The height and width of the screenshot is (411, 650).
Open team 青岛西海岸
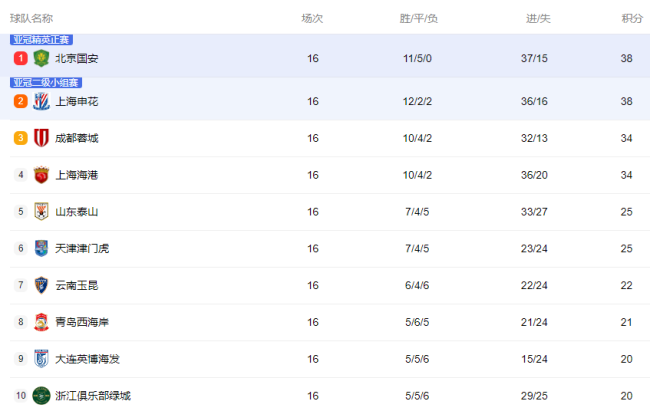pos(82,322)
